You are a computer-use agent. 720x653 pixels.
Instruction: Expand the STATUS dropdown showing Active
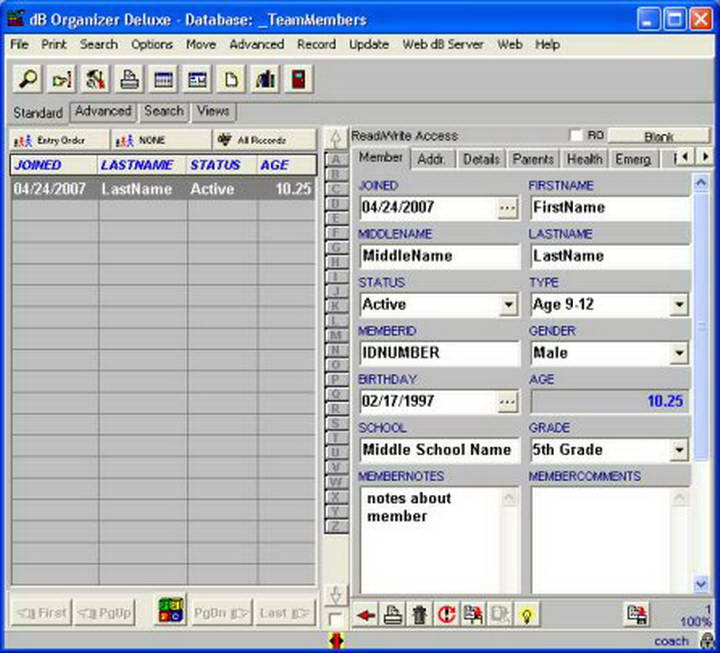508,305
